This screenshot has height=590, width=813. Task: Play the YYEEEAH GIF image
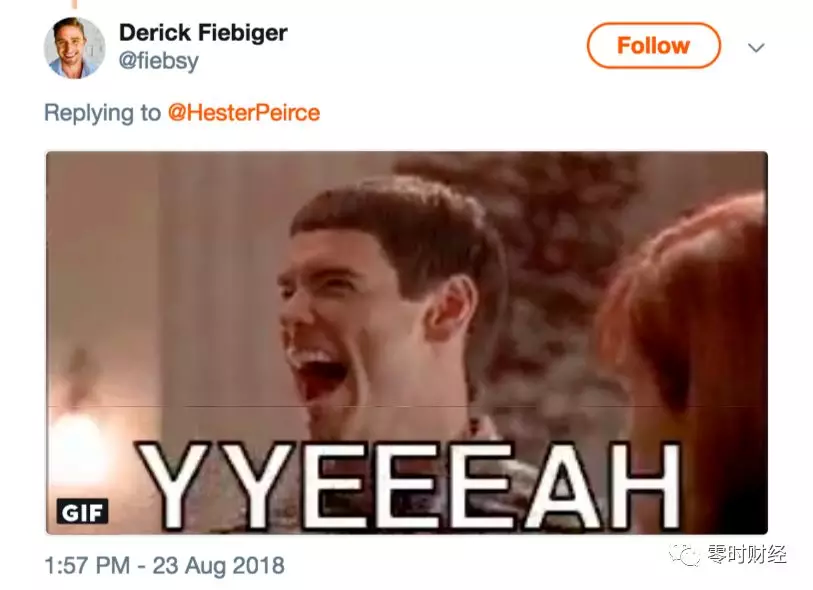pos(406,343)
